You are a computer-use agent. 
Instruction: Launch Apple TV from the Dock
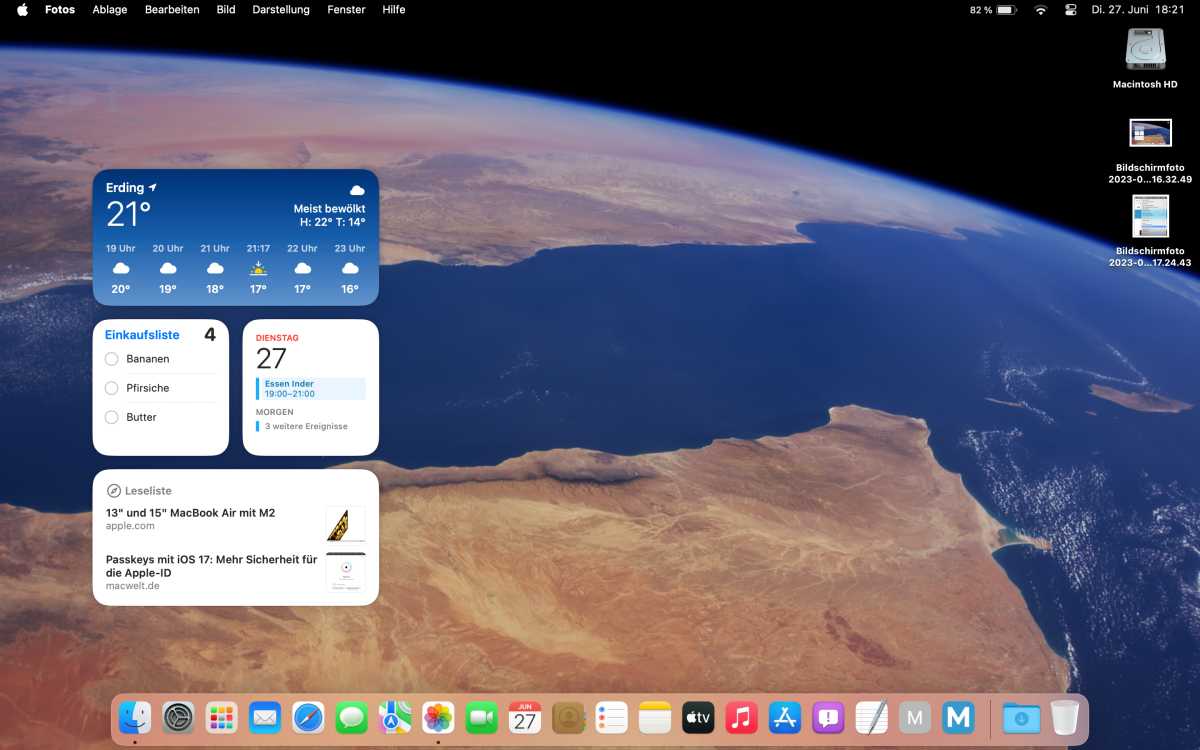click(x=698, y=717)
